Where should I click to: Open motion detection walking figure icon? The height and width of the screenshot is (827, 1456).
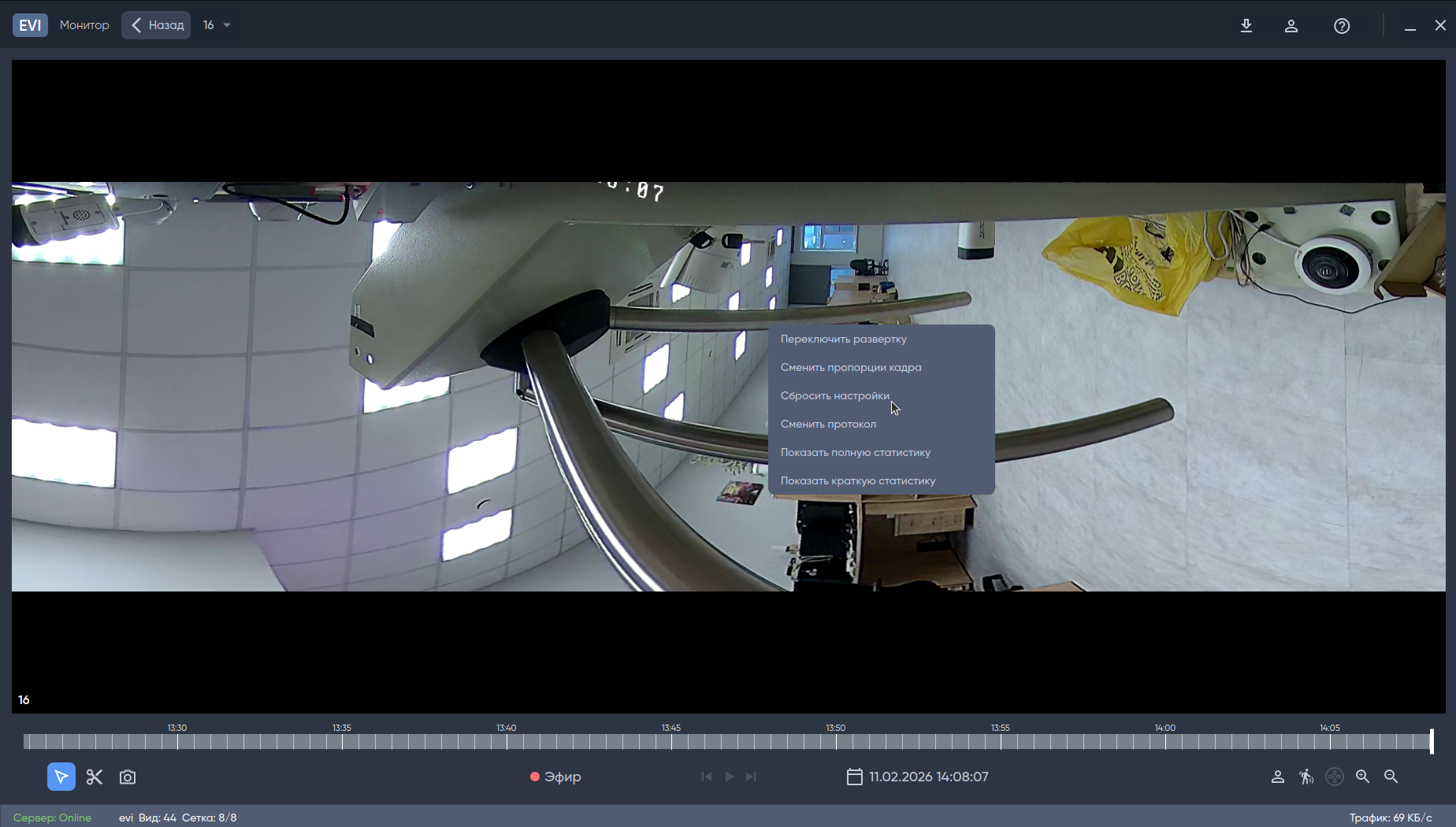tap(1306, 777)
